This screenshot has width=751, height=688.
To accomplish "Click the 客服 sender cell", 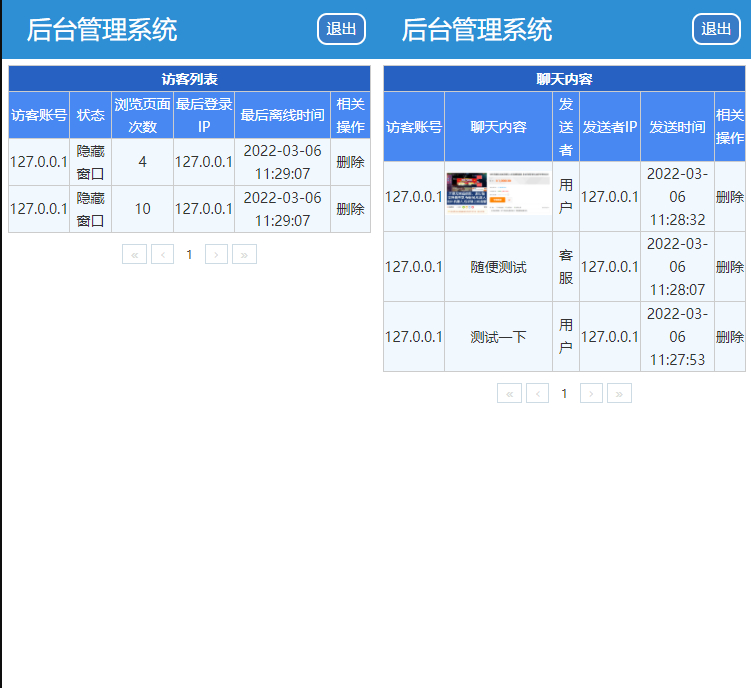I will [x=566, y=266].
